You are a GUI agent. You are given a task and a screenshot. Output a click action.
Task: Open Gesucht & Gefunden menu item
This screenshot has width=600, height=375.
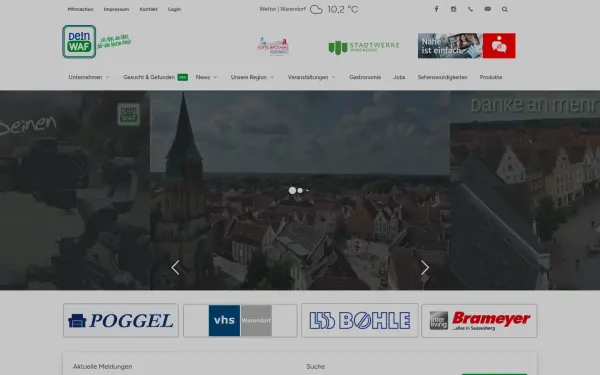(x=155, y=77)
